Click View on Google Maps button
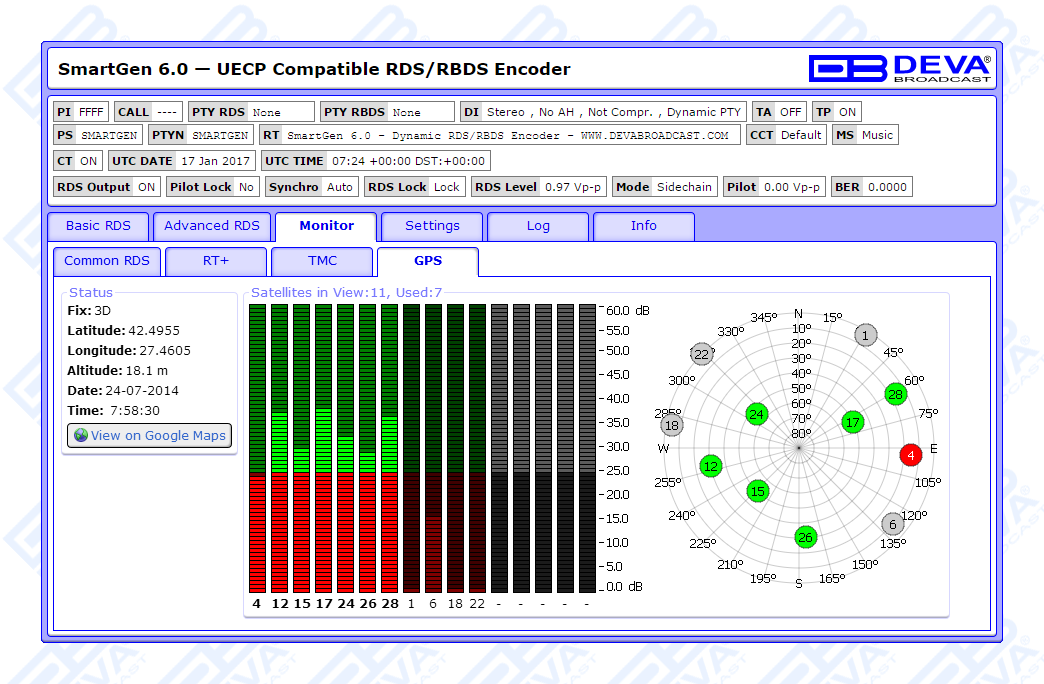The height and width of the screenshot is (684, 1044). pos(150,435)
